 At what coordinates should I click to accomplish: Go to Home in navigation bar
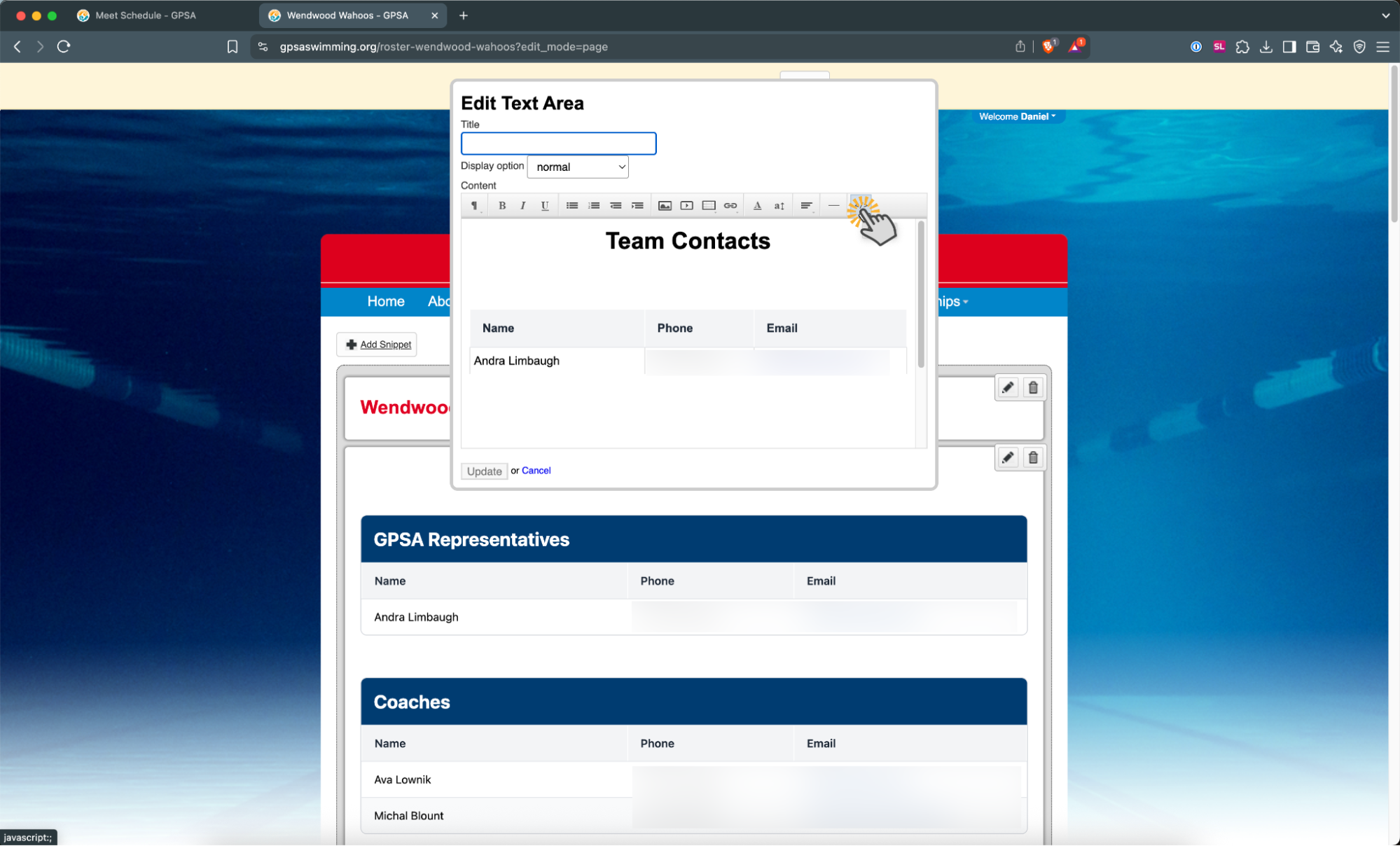coord(385,301)
